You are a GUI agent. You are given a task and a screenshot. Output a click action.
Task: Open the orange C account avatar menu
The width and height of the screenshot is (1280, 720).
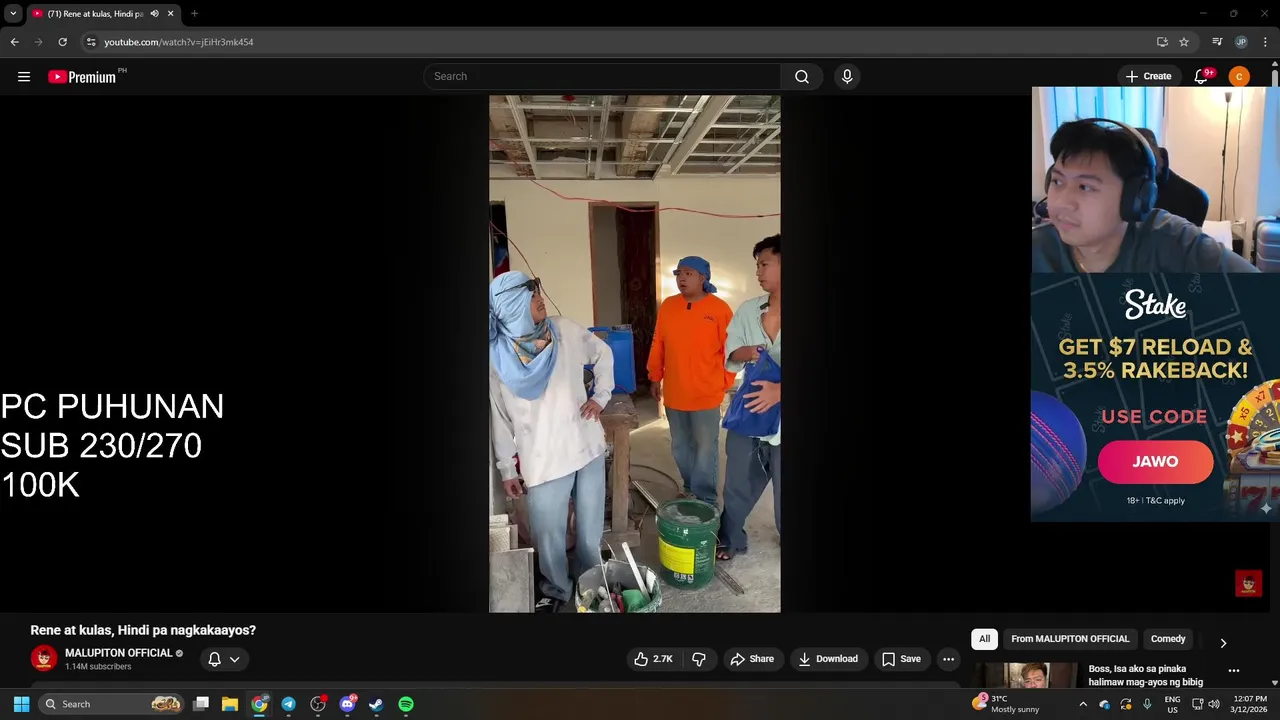tap(1239, 77)
